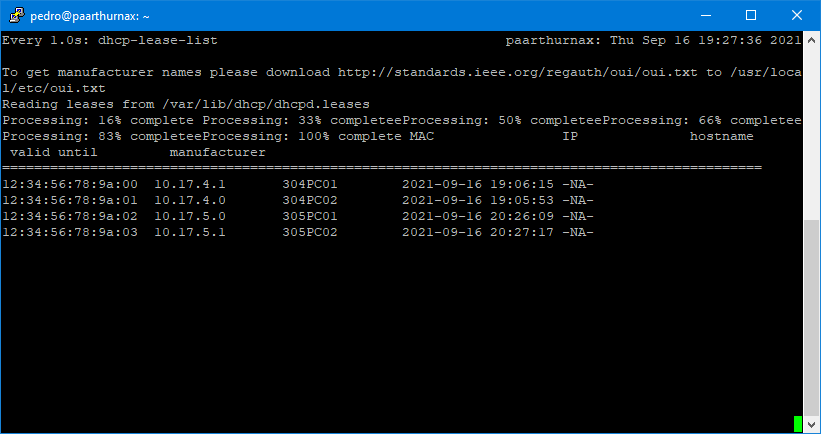Viewport: 821px width, 434px height.
Task: Click the green terminal cursor block
Action: tap(797, 424)
